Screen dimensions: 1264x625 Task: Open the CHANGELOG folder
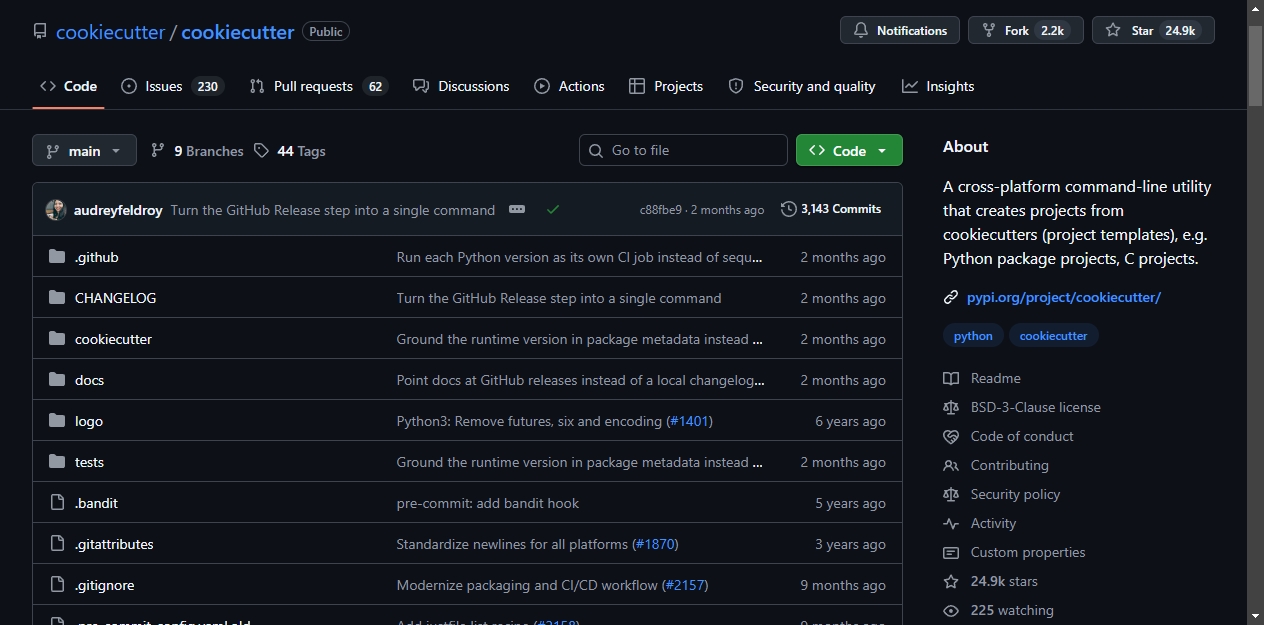[116, 298]
